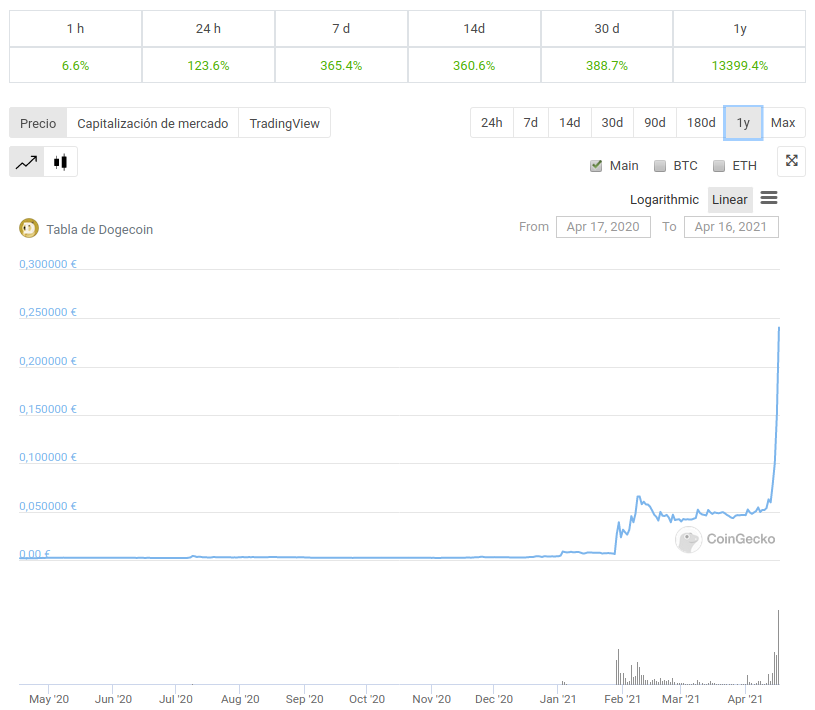Viewport: 815px width, 710px height.
Task: Select the 1y chart range
Action: [x=743, y=123]
